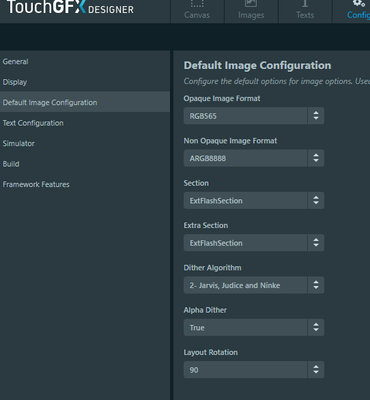Select the Config tab
This screenshot has width=370, height=400.
(x=351, y=11)
